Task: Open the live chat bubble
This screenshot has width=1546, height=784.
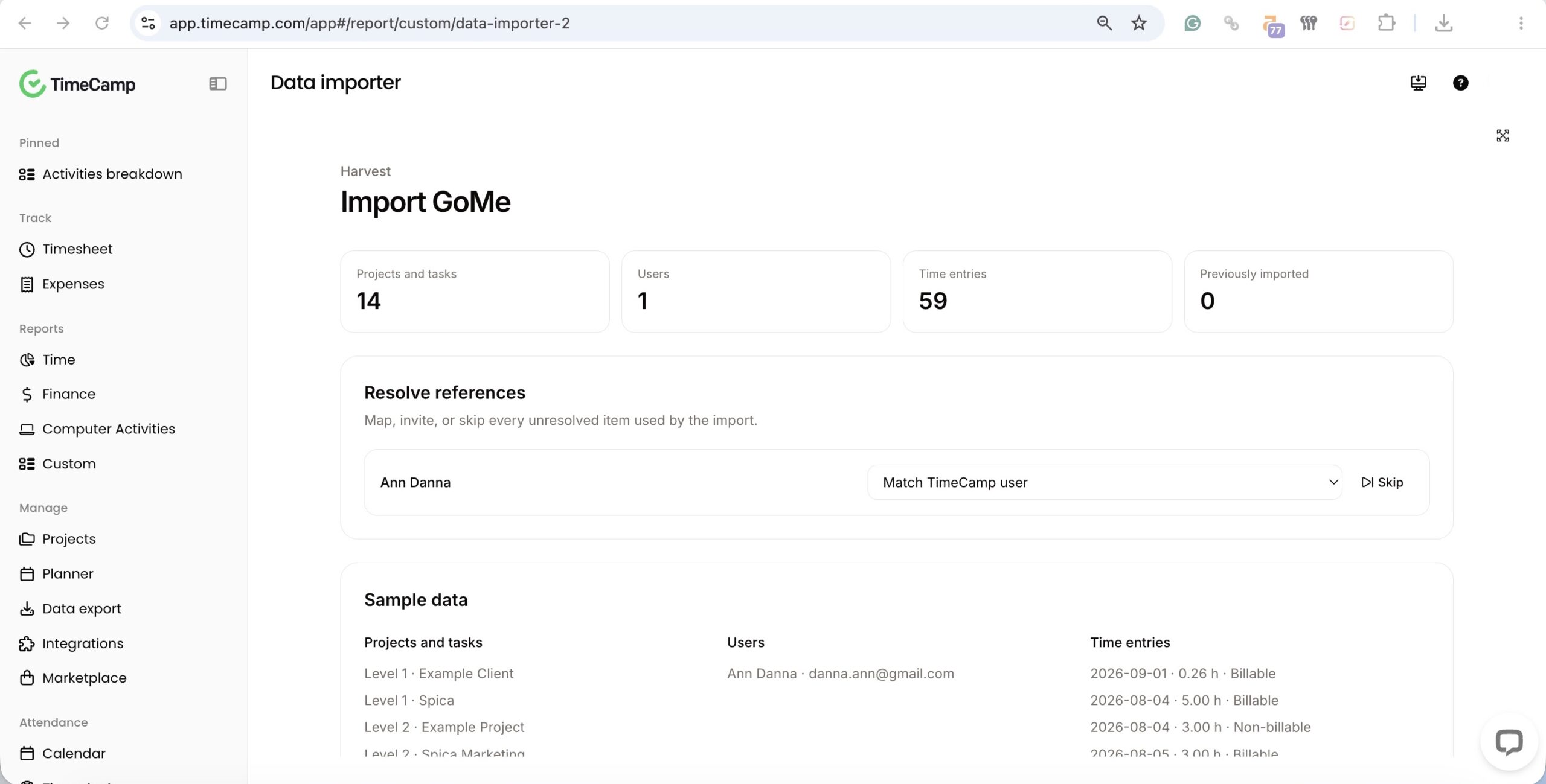Action: [1509, 742]
